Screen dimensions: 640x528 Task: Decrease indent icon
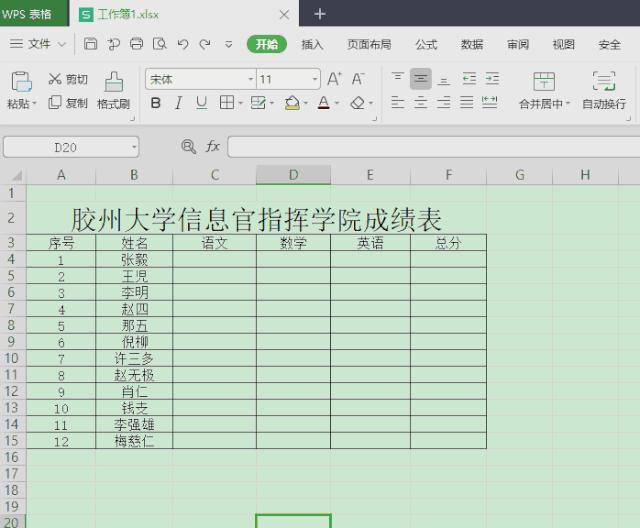[469, 78]
